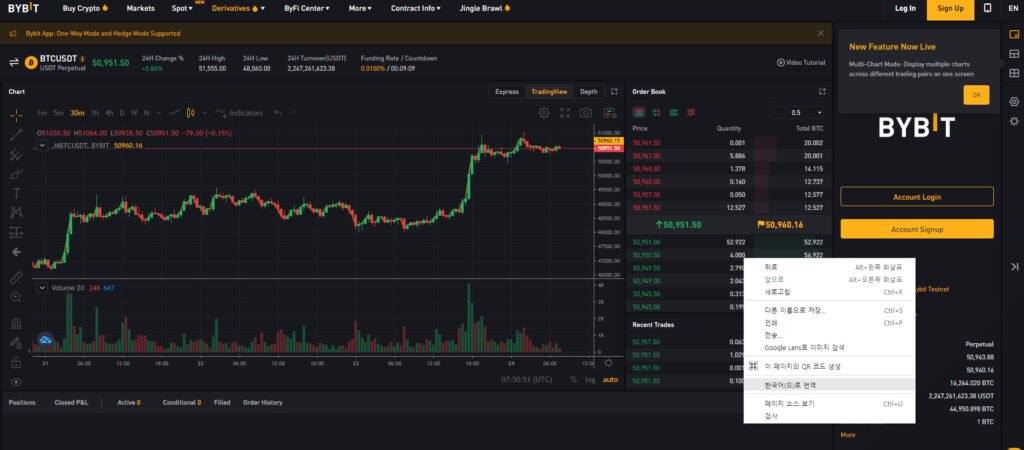Click the yellow Sign Up button
Screen dimensions: 1024x450
pos(950,8)
